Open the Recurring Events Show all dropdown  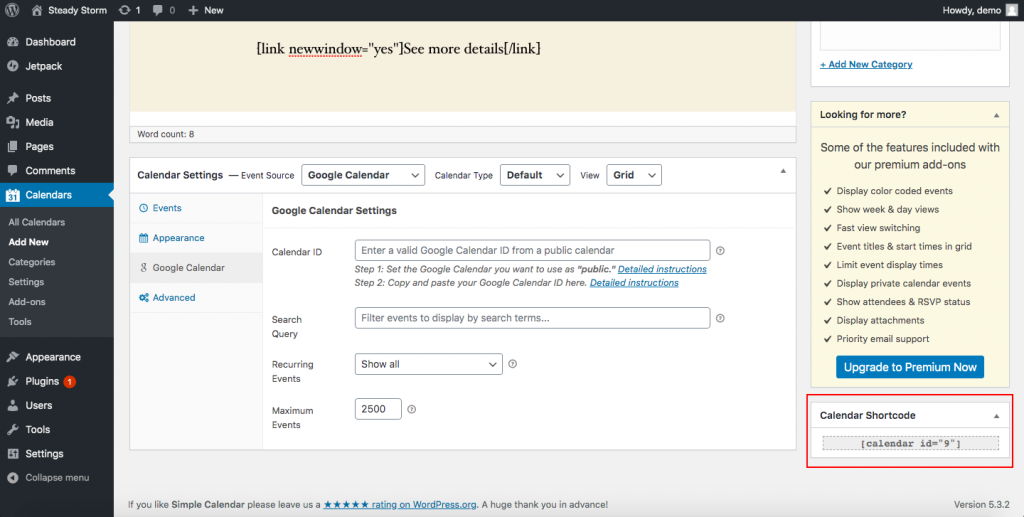(x=428, y=364)
